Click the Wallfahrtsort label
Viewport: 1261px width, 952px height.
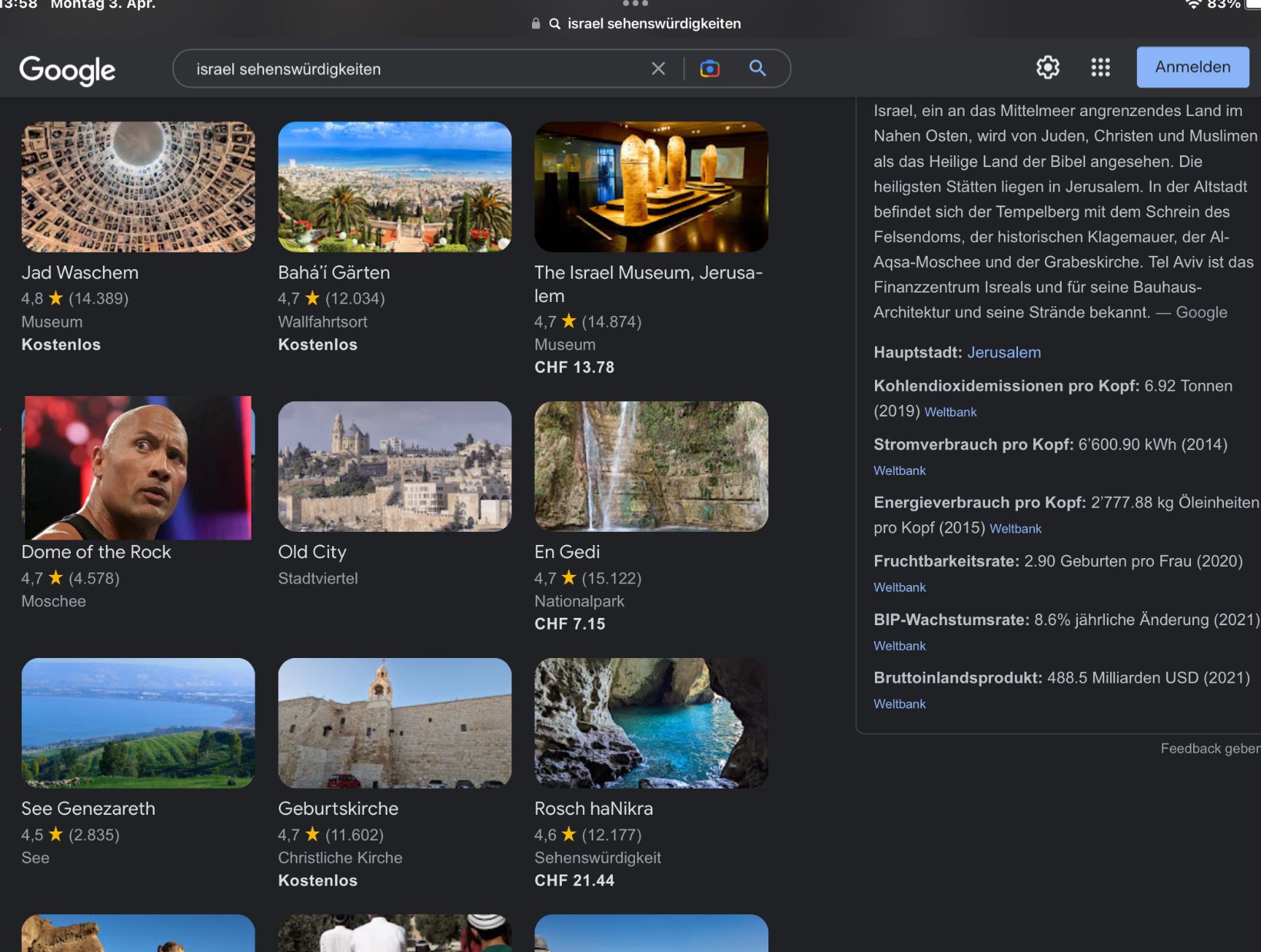coord(323,322)
